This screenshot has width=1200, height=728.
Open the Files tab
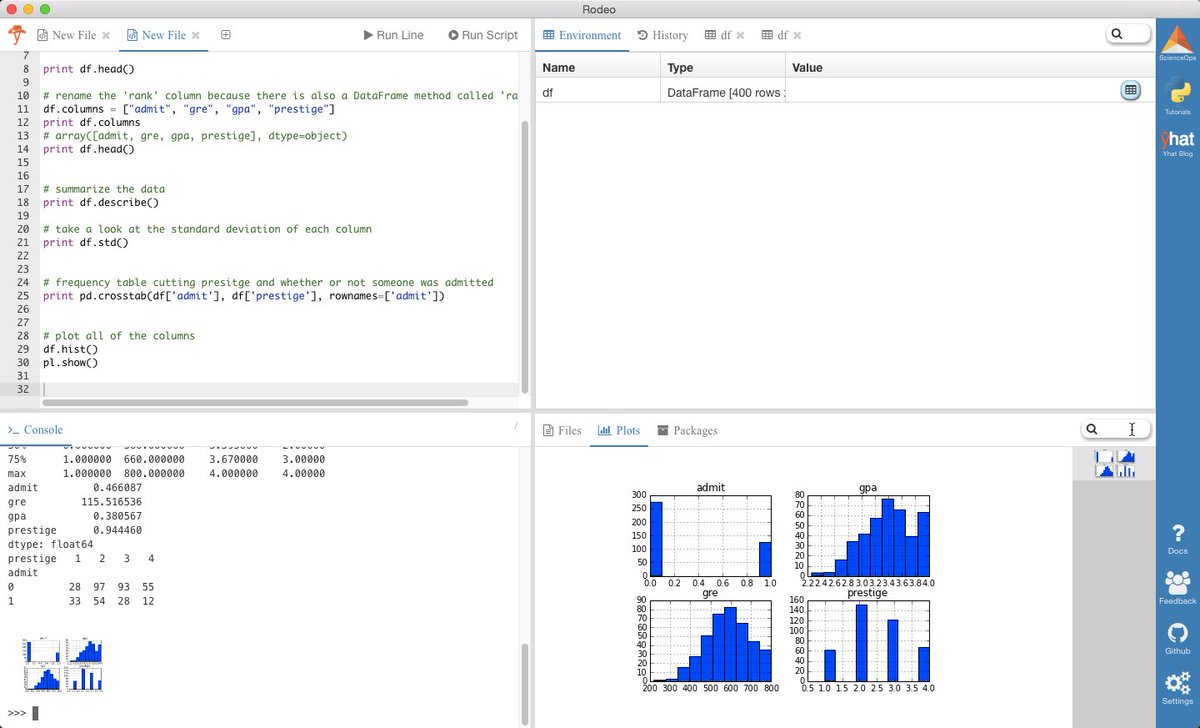coord(562,430)
